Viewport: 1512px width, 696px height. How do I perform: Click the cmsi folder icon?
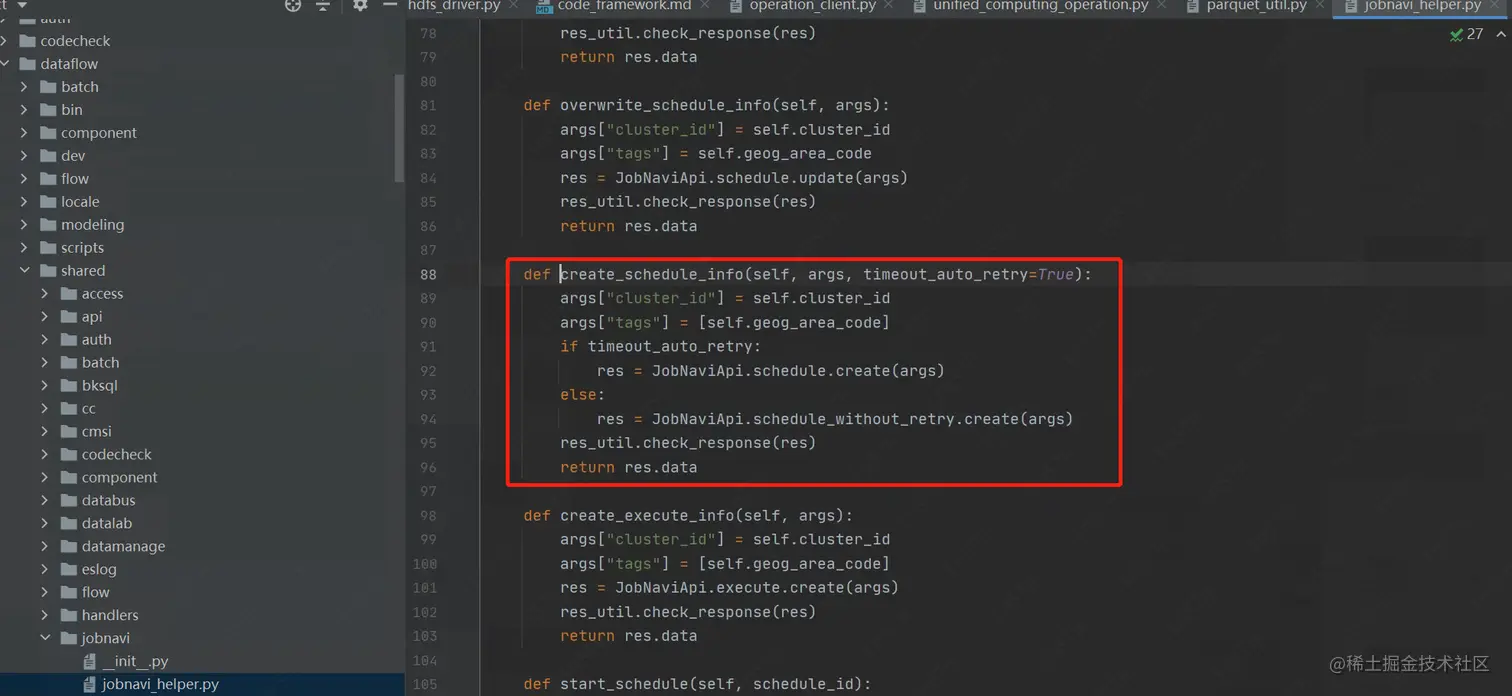tap(69, 432)
